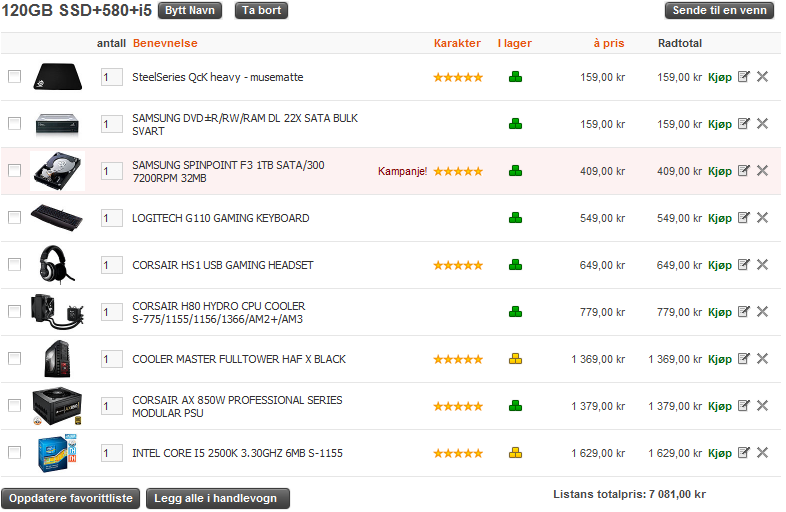This screenshot has width=786, height=512.
Task: Edit note for Corsair AX 850W PSU row
Action: [x=743, y=406]
